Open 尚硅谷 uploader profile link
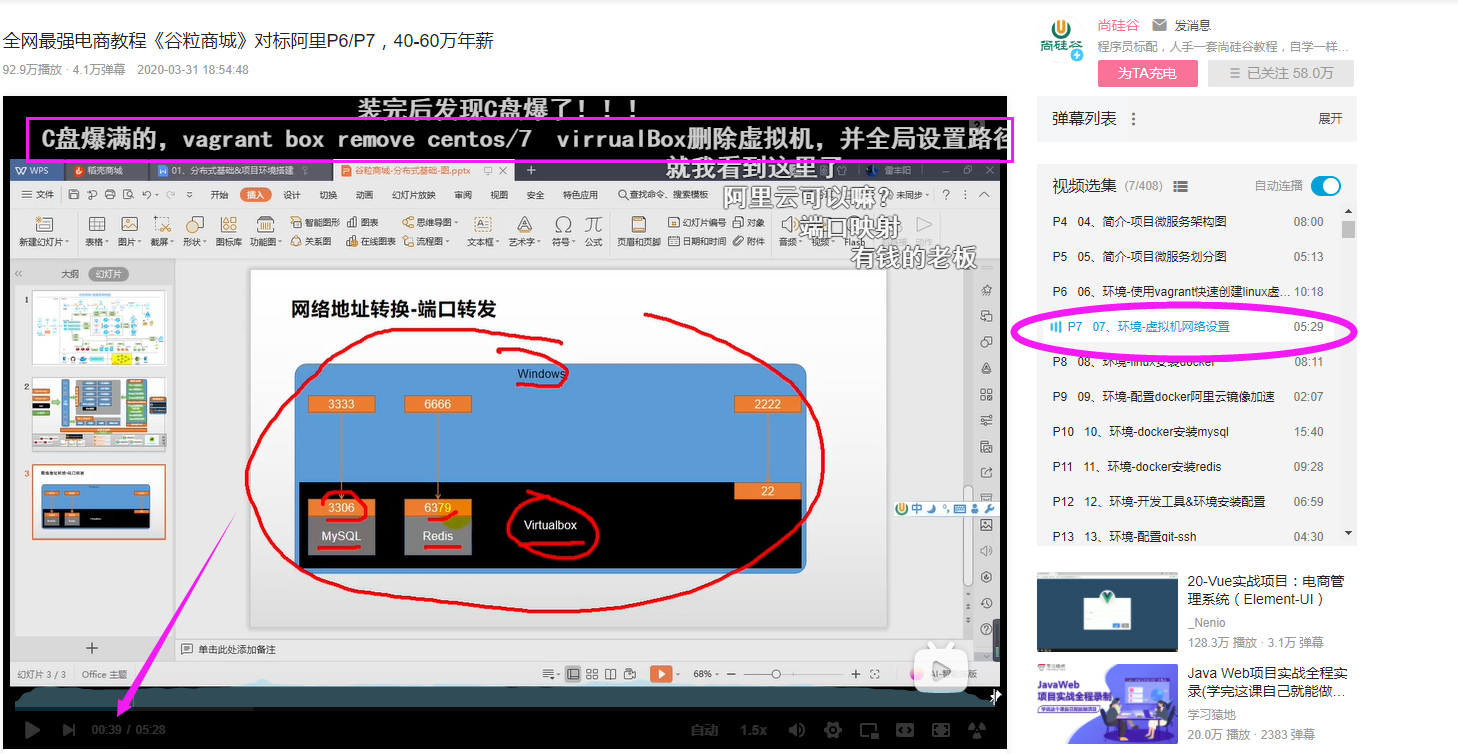The width and height of the screenshot is (1458, 754). 1118,25
